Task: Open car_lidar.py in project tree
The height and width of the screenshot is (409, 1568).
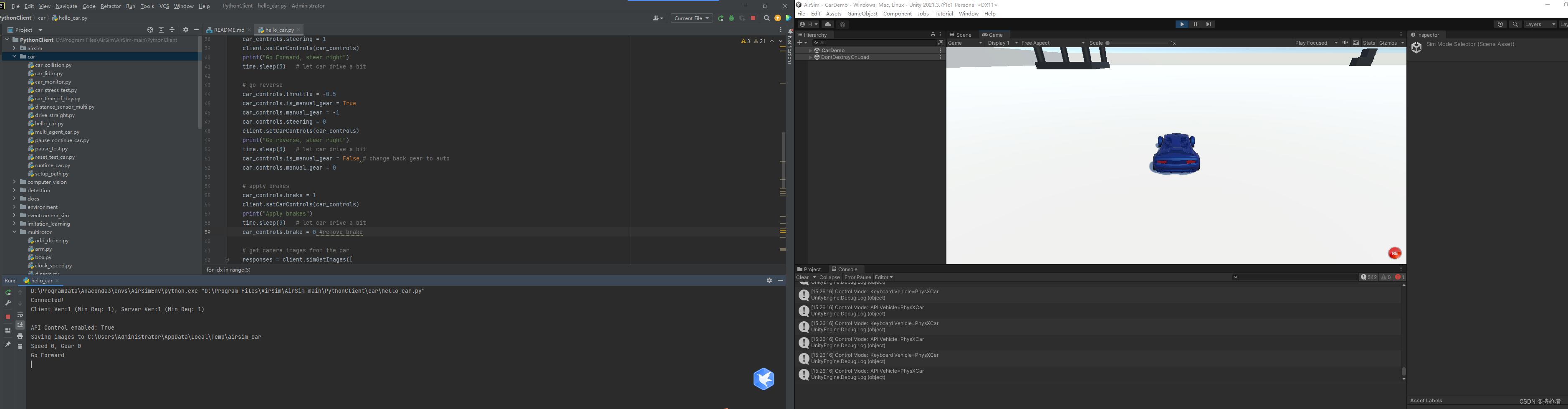Action: pos(49,73)
